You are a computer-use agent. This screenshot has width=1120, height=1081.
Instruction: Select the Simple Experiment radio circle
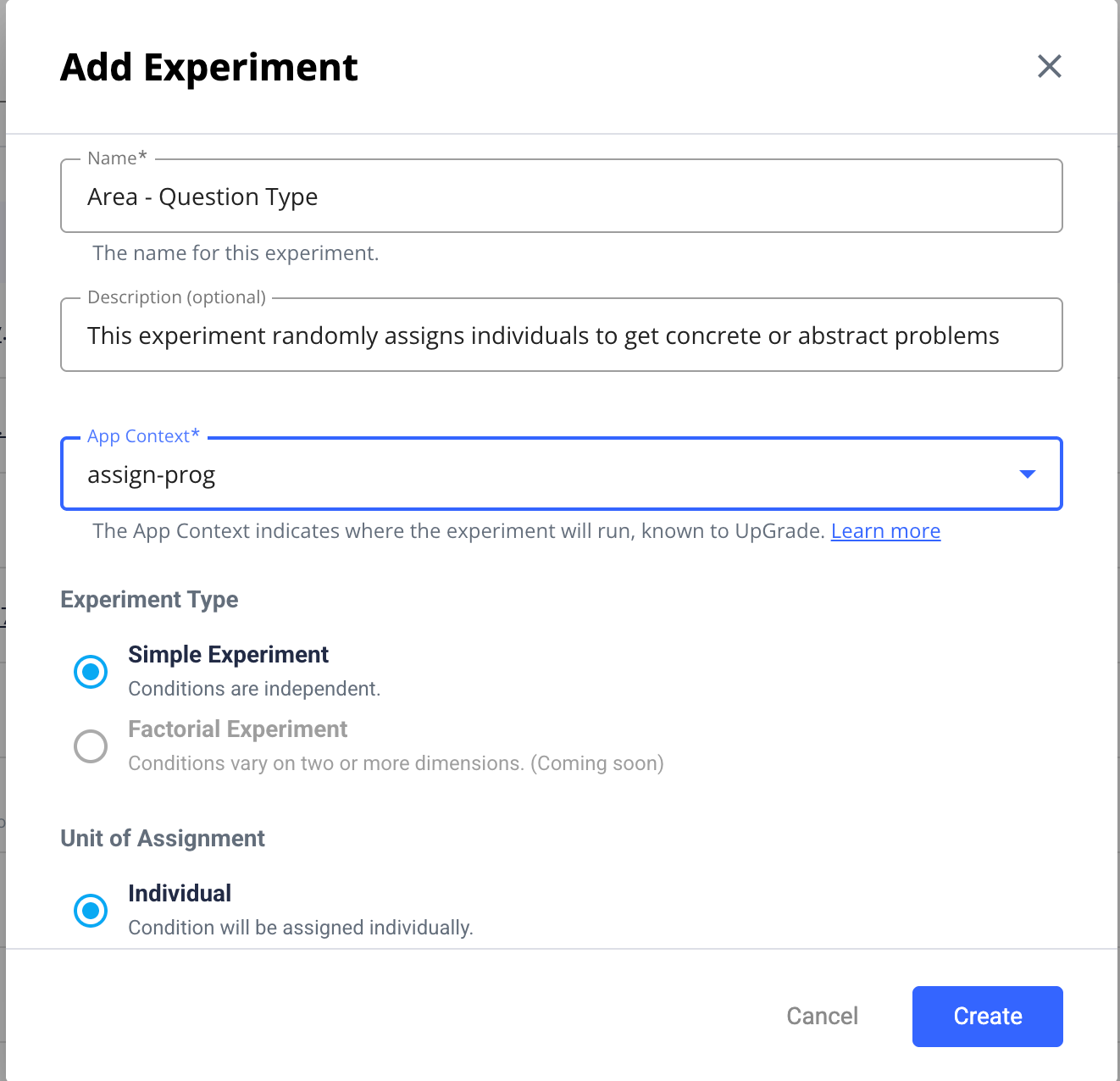[91, 672]
